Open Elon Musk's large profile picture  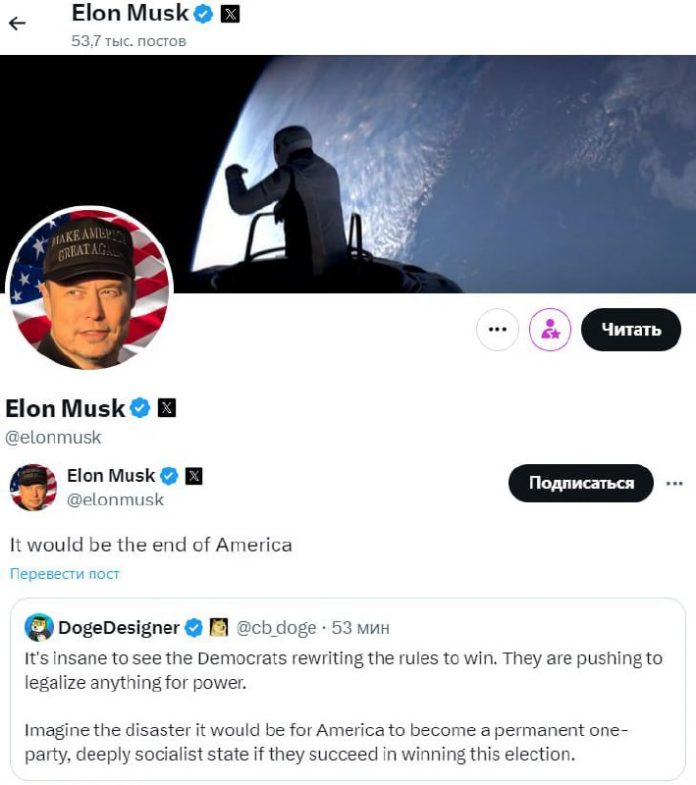89,289
